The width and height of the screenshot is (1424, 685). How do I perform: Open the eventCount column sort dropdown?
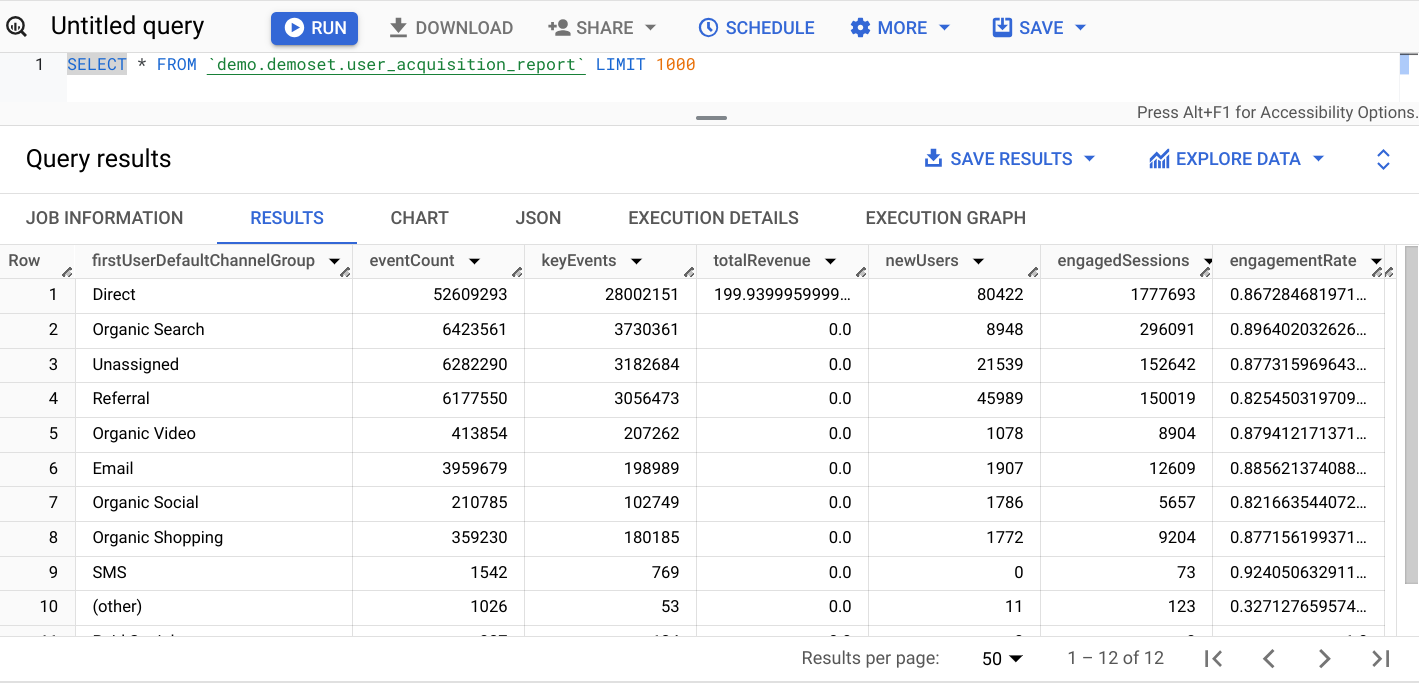[474, 260]
